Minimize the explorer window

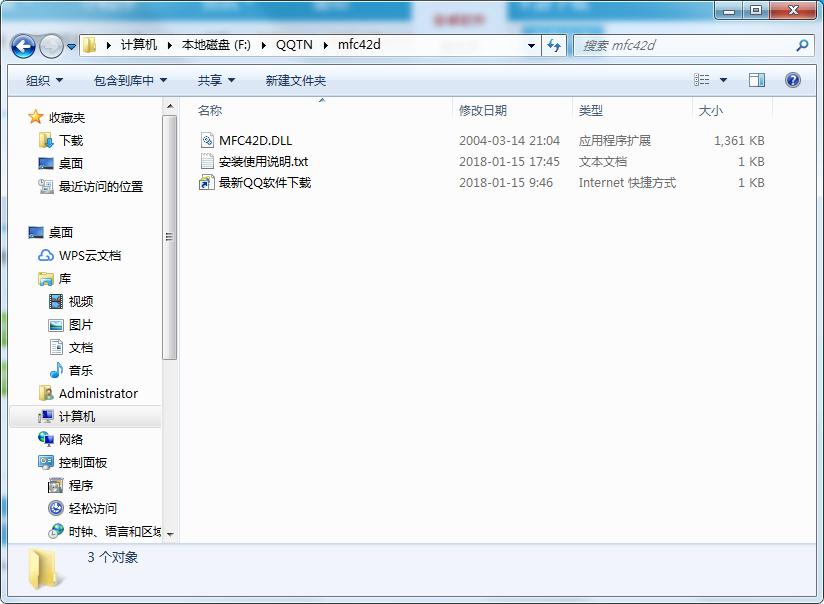click(729, 11)
